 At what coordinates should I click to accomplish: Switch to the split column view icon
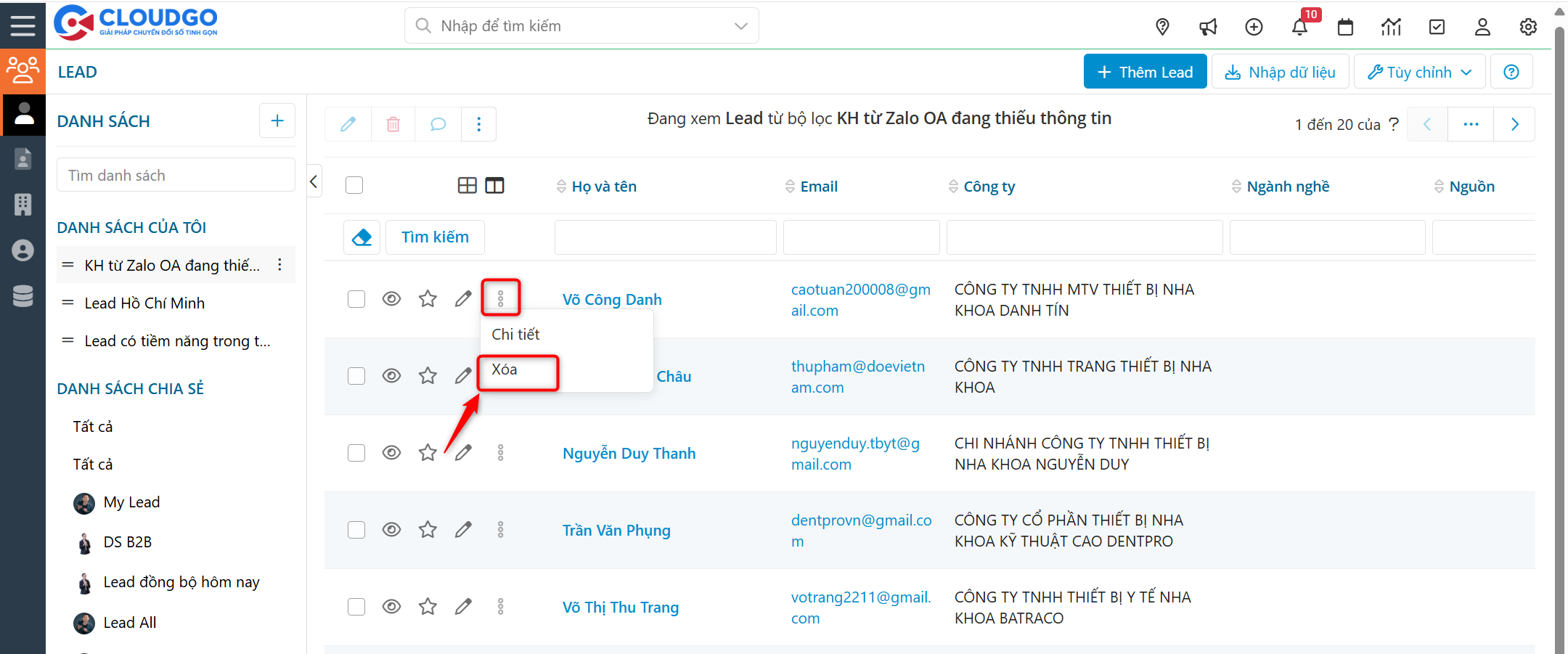[494, 186]
